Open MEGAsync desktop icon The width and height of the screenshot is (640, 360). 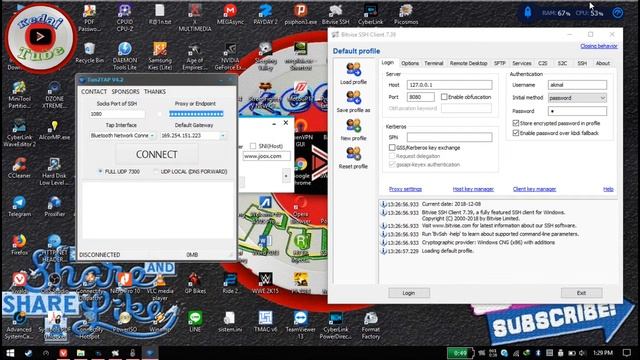pyautogui.click(x=230, y=14)
